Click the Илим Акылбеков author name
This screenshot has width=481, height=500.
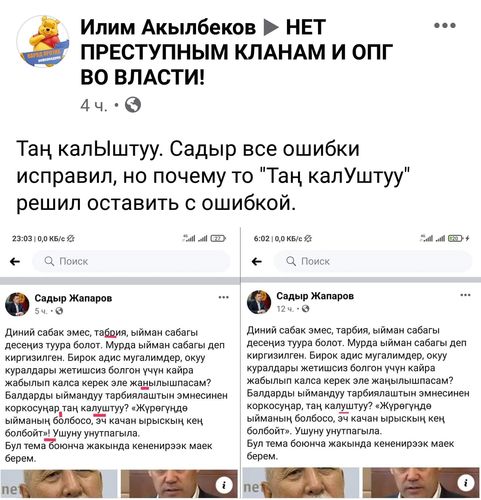point(168,27)
